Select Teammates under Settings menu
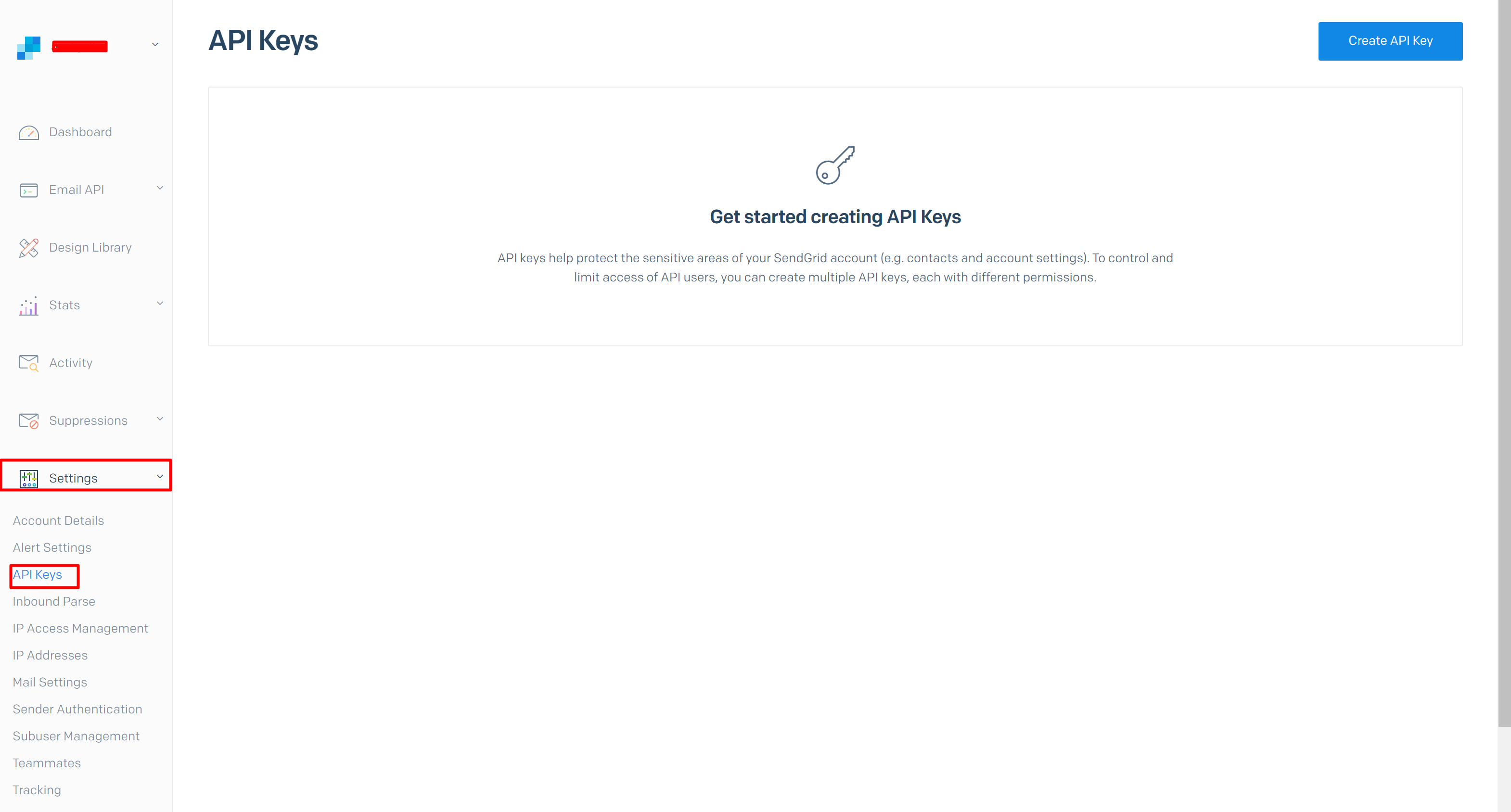1511x812 pixels. pyautogui.click(x=45, y=763)
